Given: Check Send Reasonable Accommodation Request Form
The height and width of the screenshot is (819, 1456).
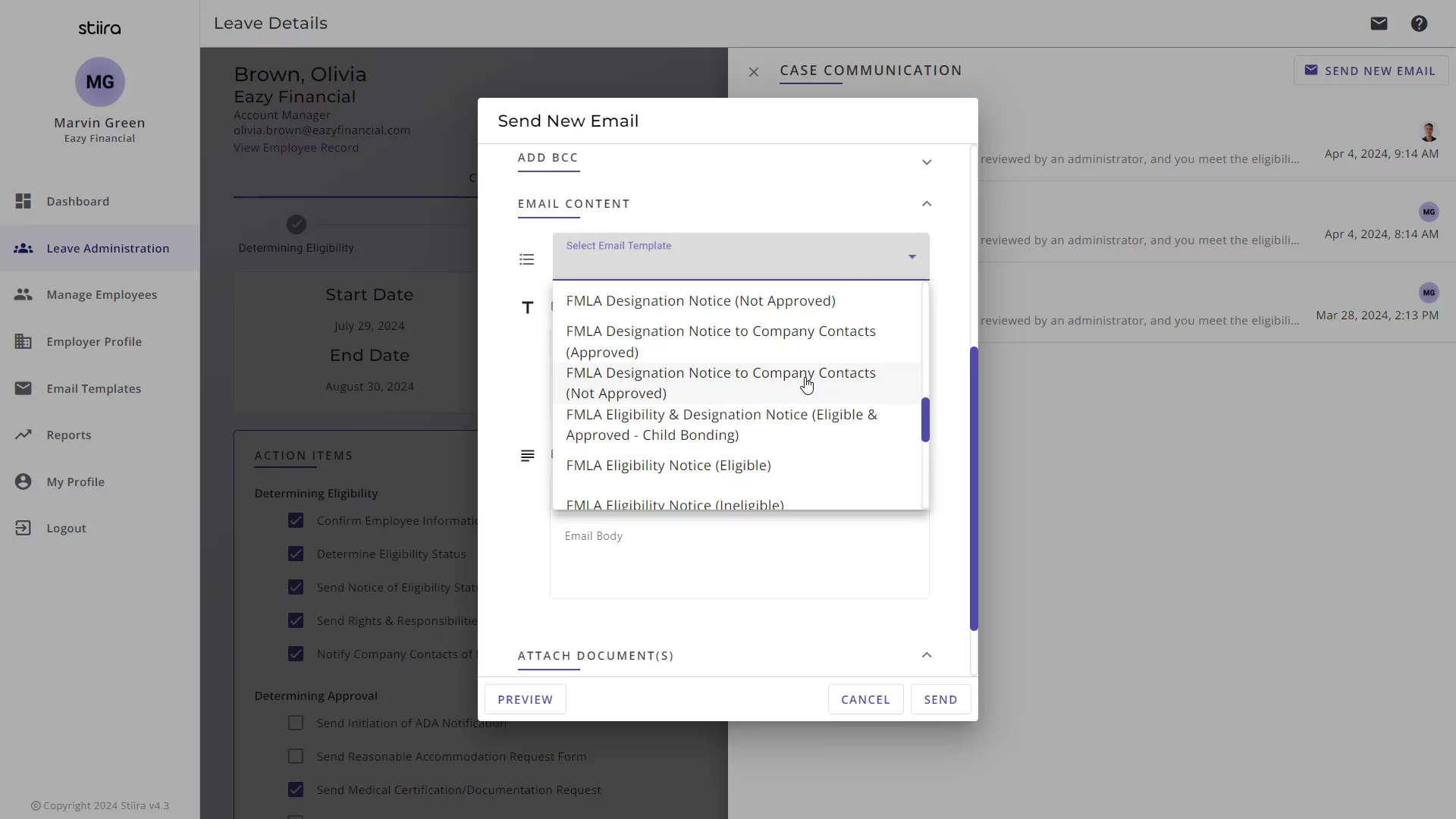Looking at the screenshot, I should 296,756.
